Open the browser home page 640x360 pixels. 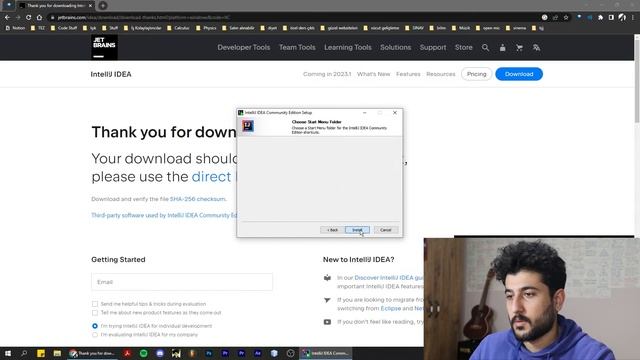tap(39, 18)
